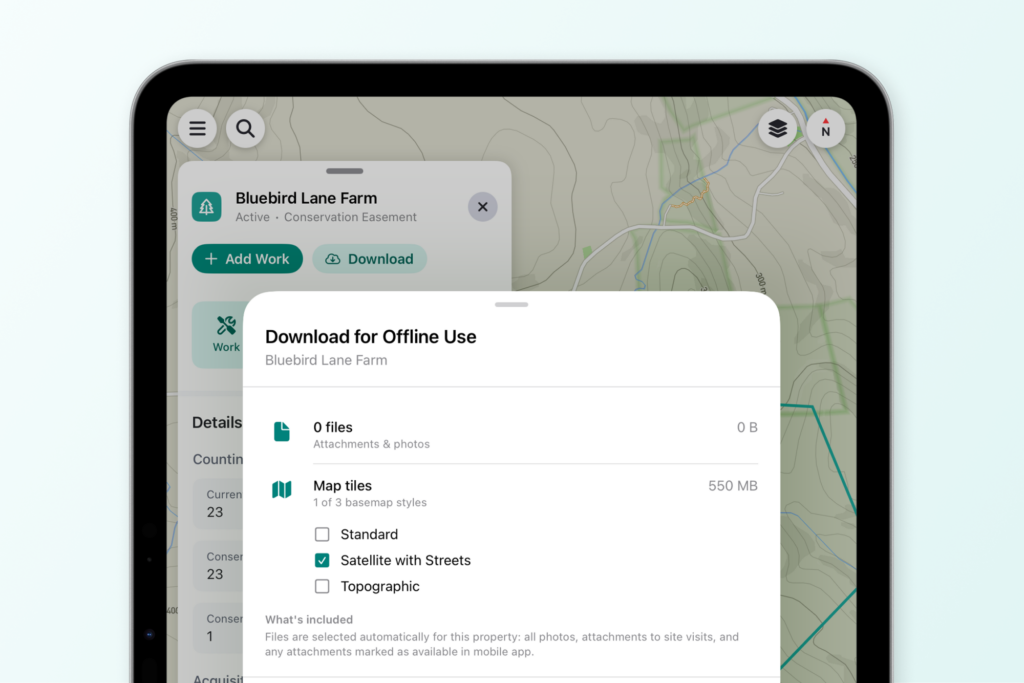Click the "Details" section heading

click(x=217, y=422)
